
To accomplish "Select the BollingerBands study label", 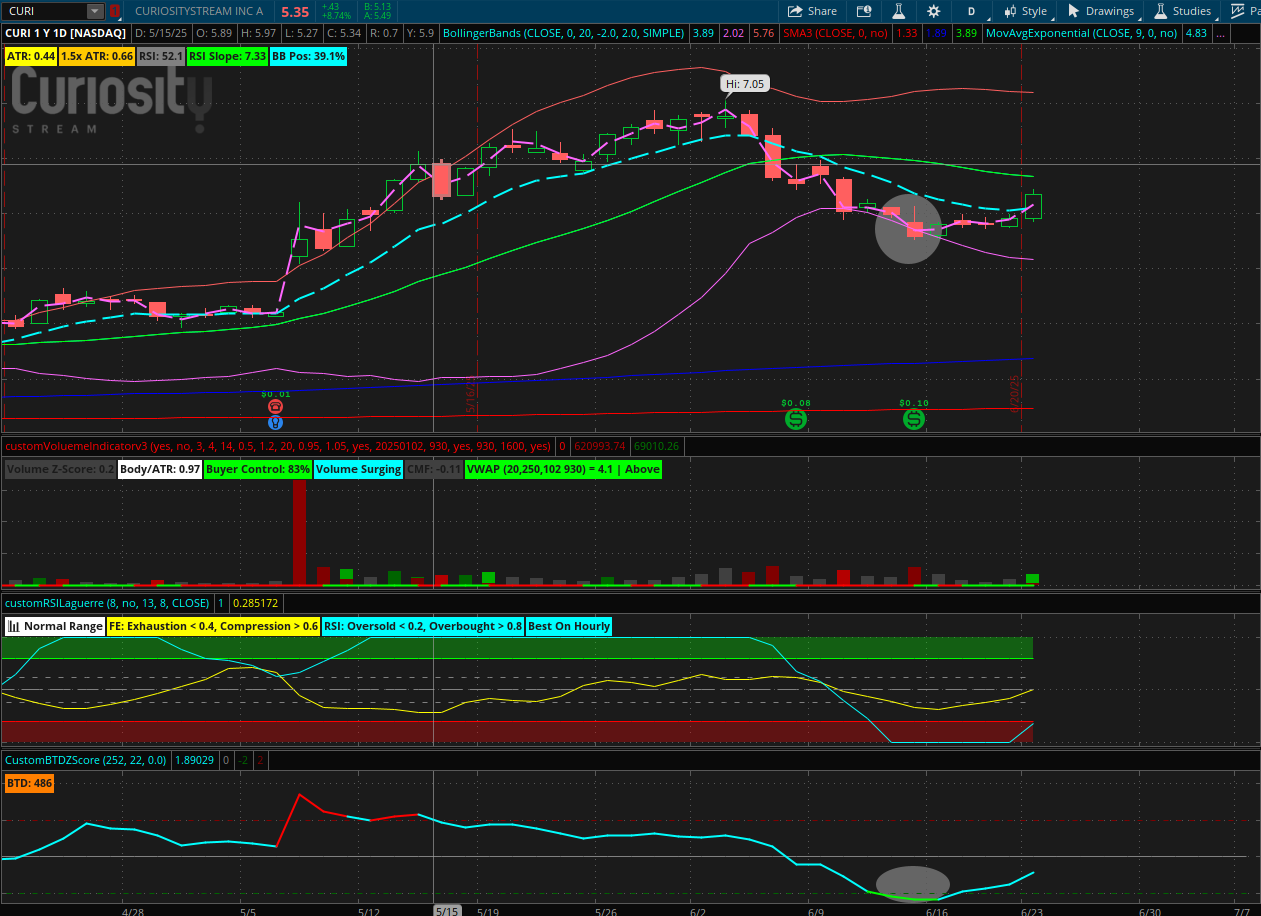I will 563,33.
